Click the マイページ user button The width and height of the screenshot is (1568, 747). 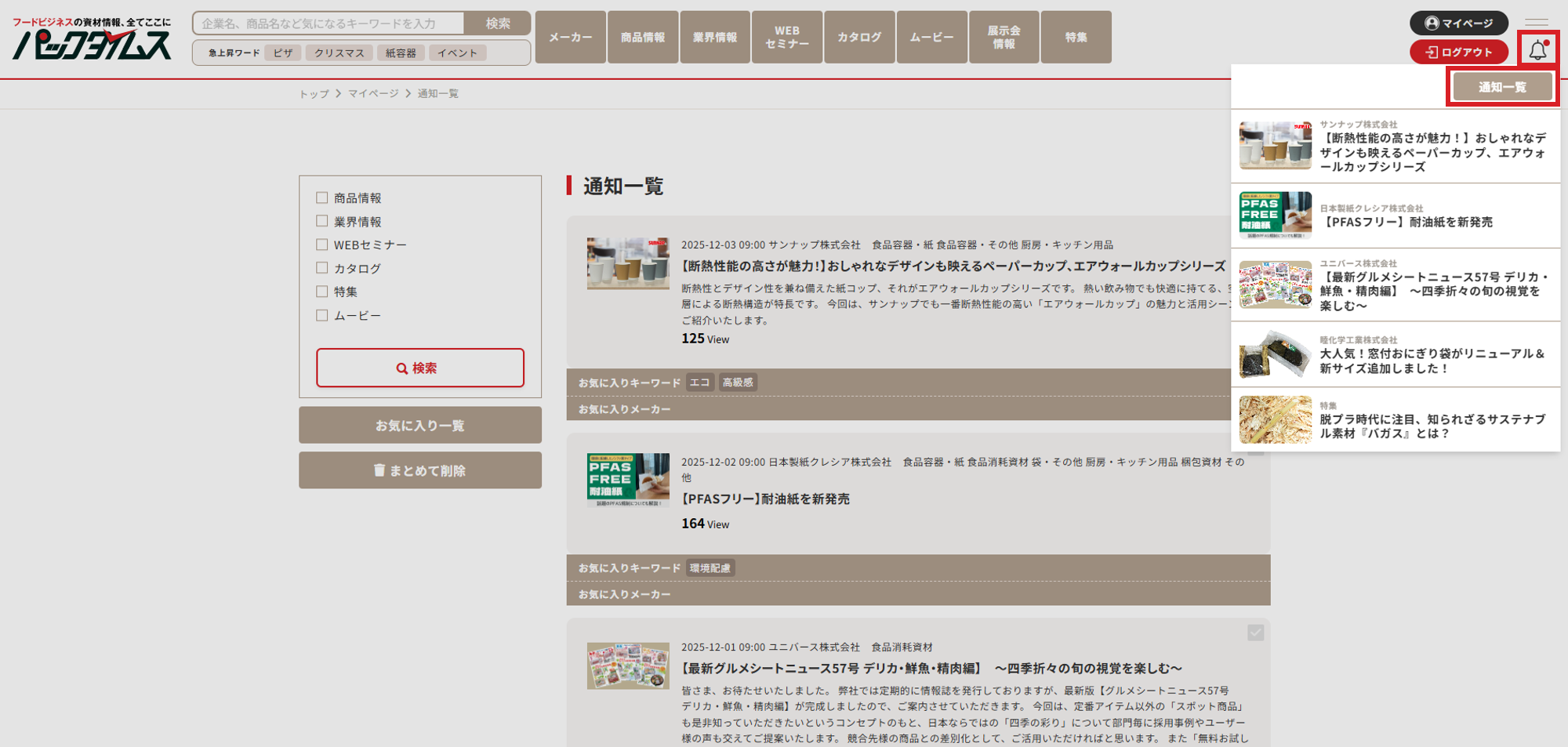(1458, 23)
